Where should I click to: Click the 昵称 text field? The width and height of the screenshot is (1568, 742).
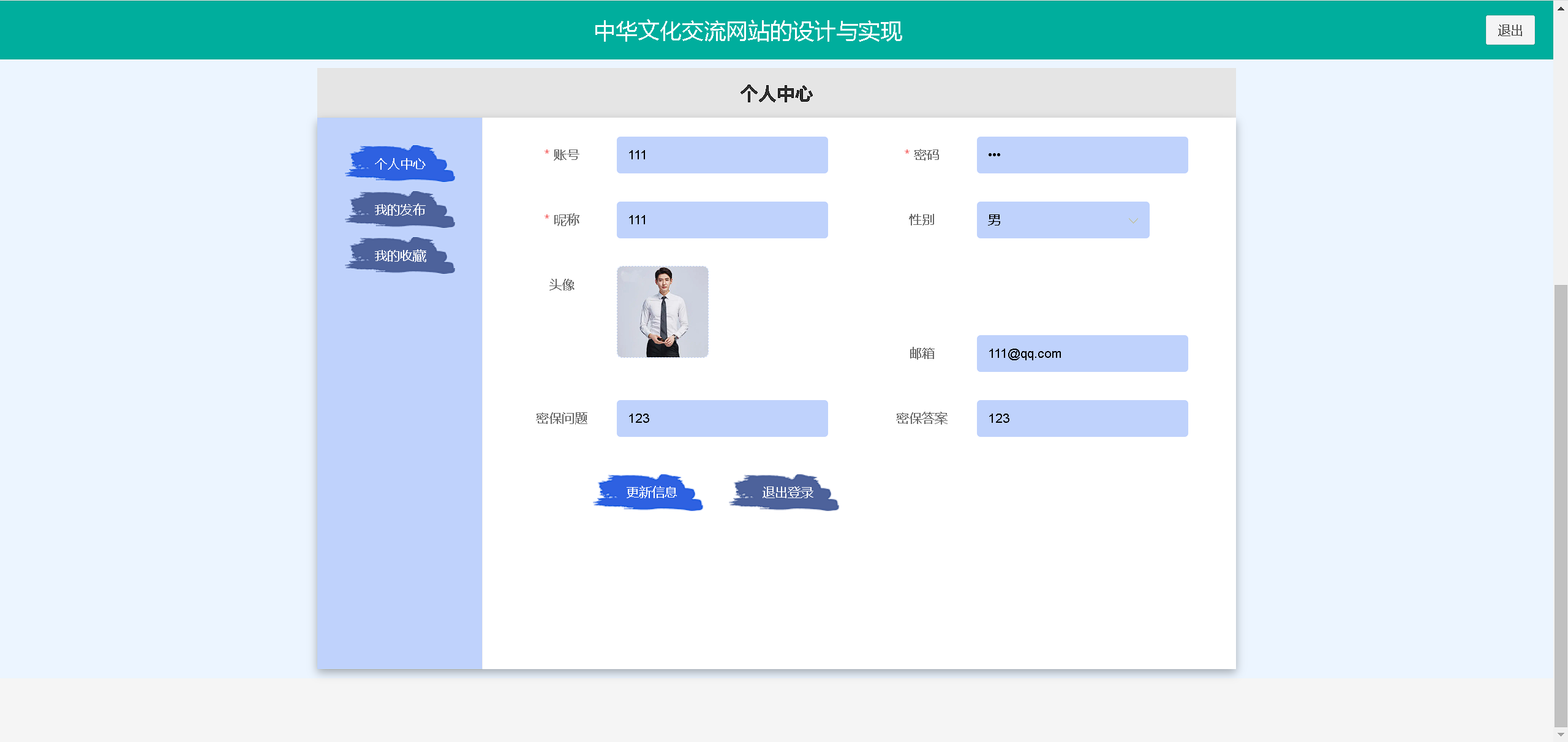(x=722, y=220)
